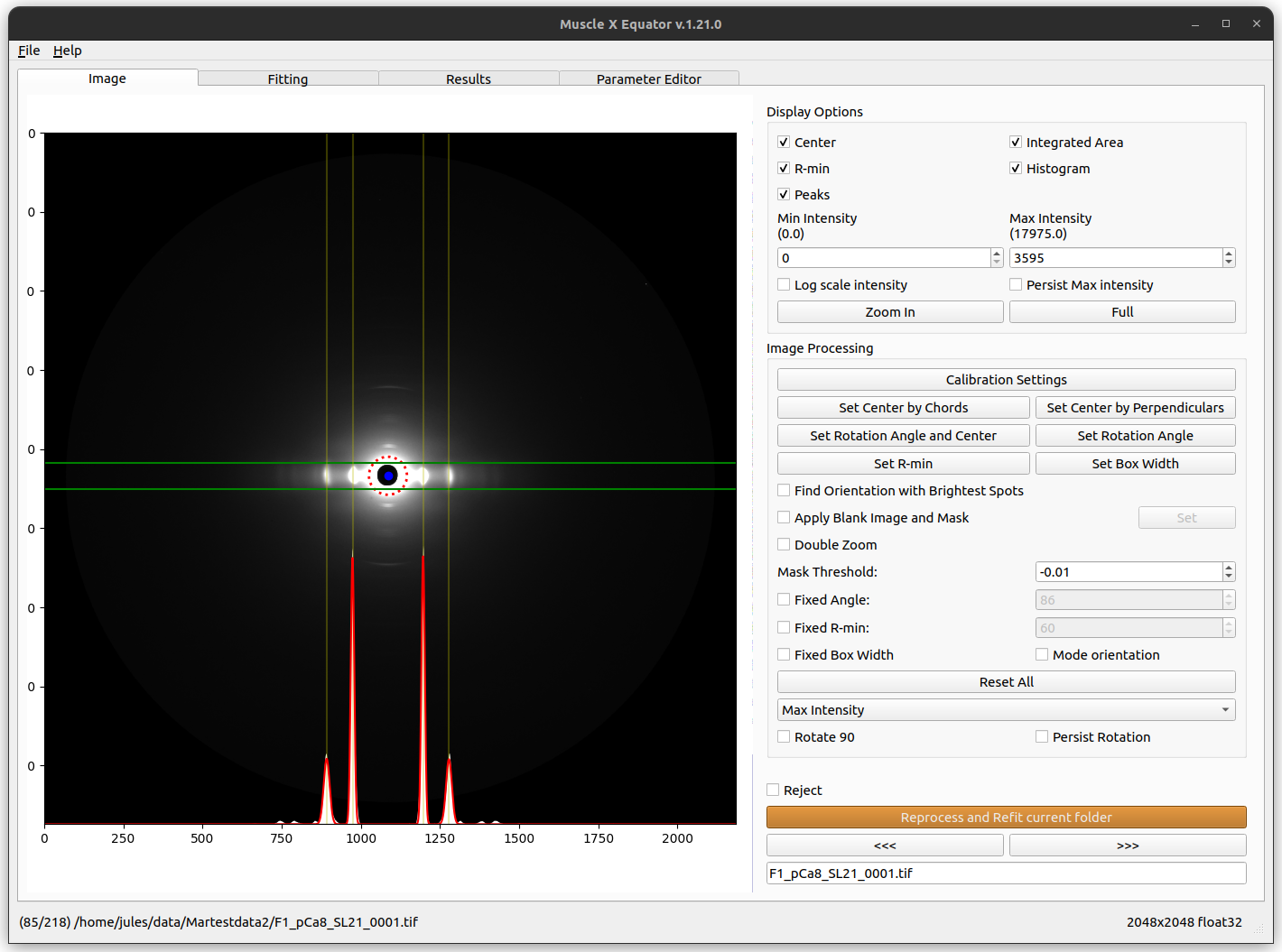This screenshot has height=952, width=1282.
Task: Click the blue center dot on the image
Action: [x=388, y=476]
